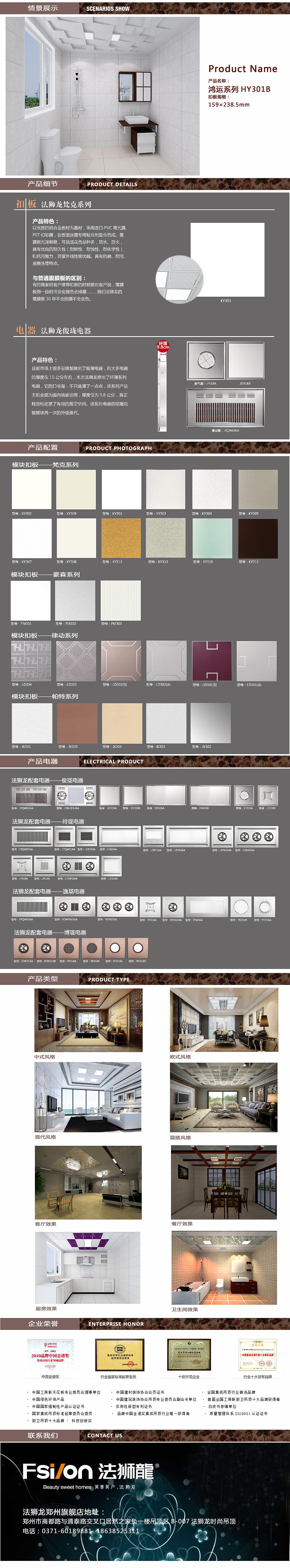Click the ELECTRICAL PRODUCT header
Image resolution: width=290 pixels, height=1568 pixels.
[x=113, y=762]
